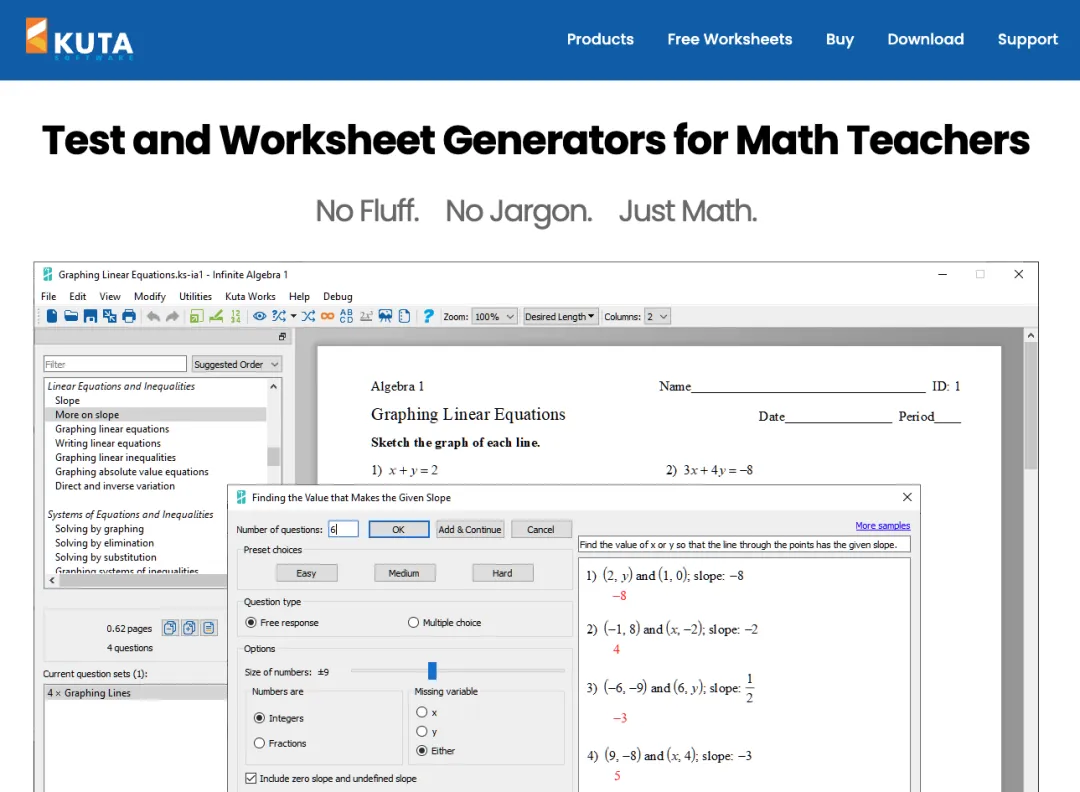Click the presentation image toolbar icon
Image resolution: width=1080 pixels, height=792 pixels.
(x=385, y=316)
